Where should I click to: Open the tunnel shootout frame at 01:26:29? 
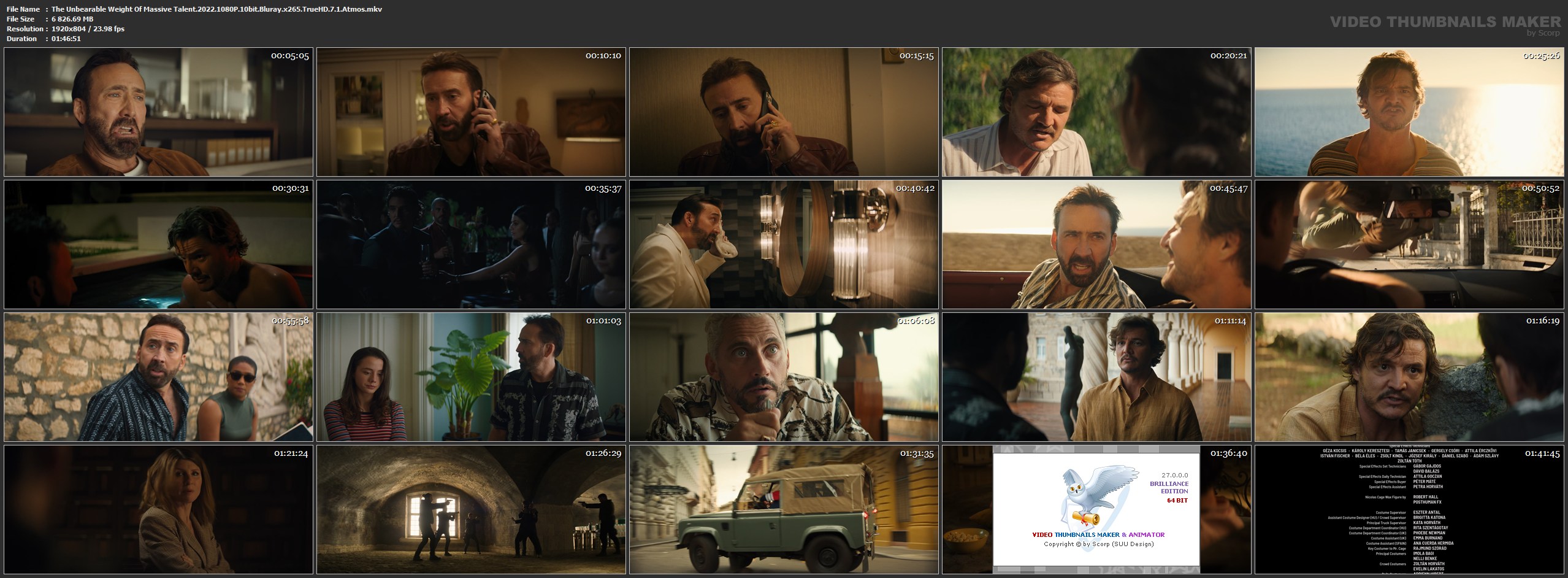tap(471, 509)
